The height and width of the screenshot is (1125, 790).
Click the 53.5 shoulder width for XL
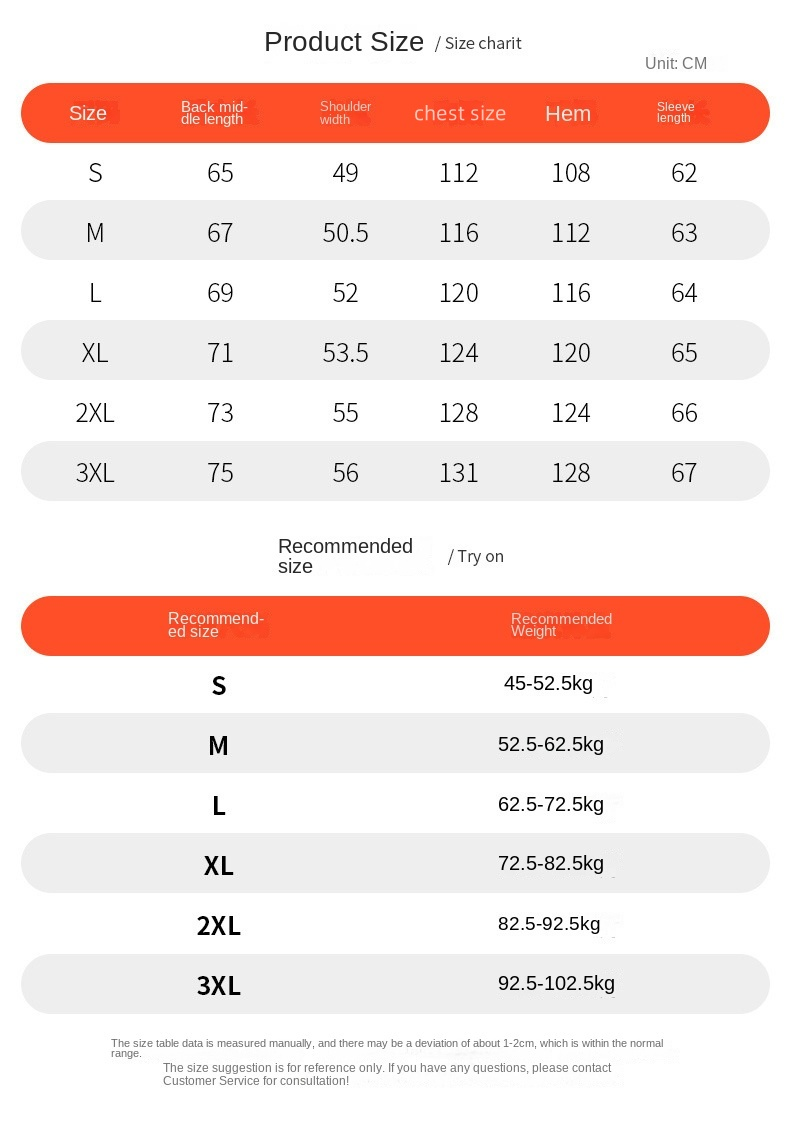[345, 353]
